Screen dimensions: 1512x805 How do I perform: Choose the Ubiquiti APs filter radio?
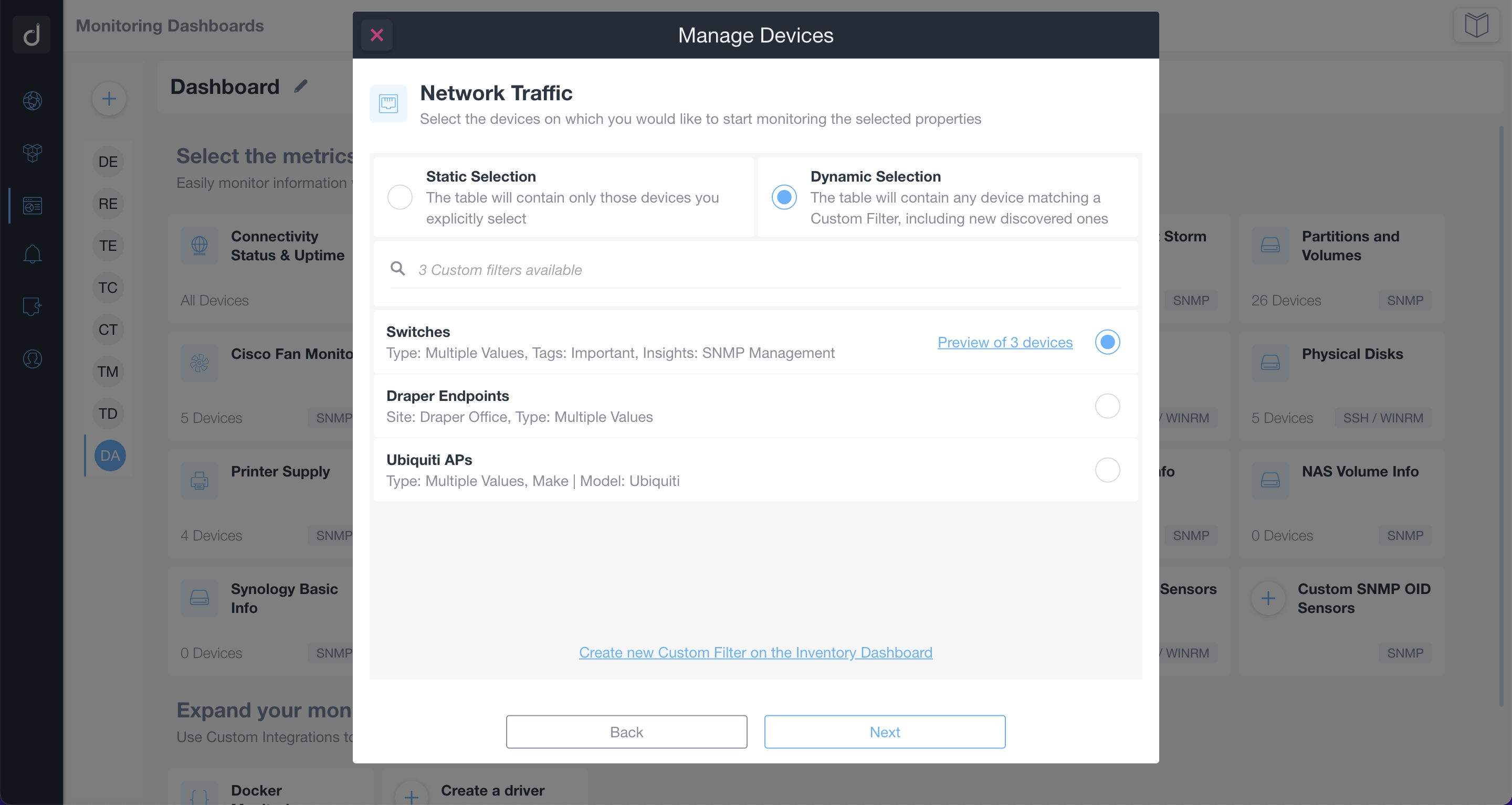point(1107,470)
